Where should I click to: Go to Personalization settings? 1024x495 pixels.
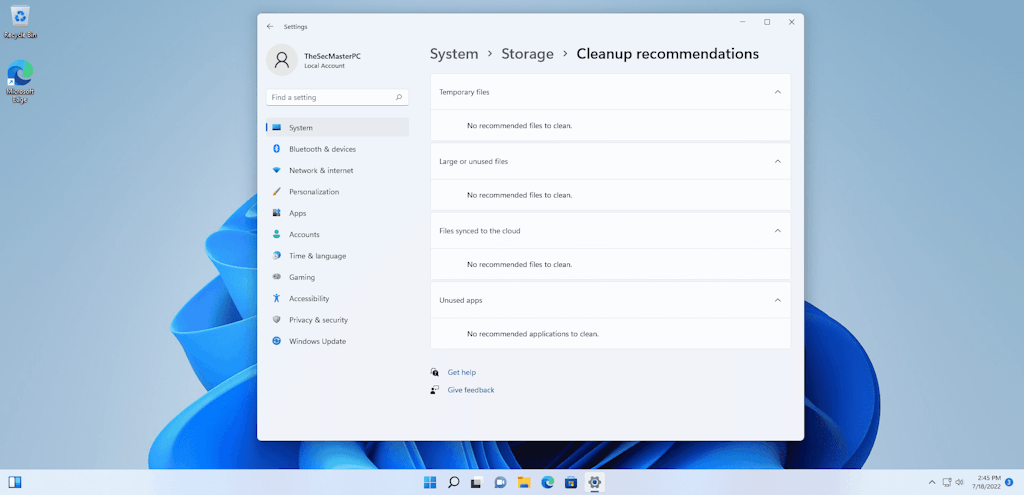tap(338, 192)
